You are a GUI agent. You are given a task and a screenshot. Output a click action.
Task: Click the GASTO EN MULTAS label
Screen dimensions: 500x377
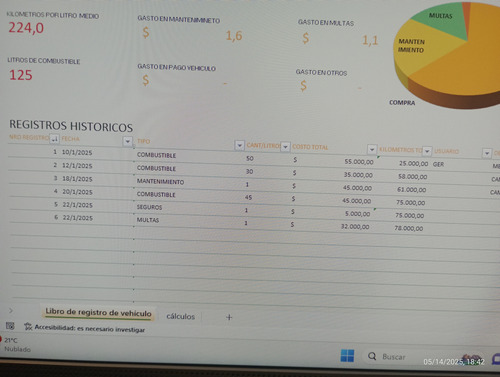[326, 23]
